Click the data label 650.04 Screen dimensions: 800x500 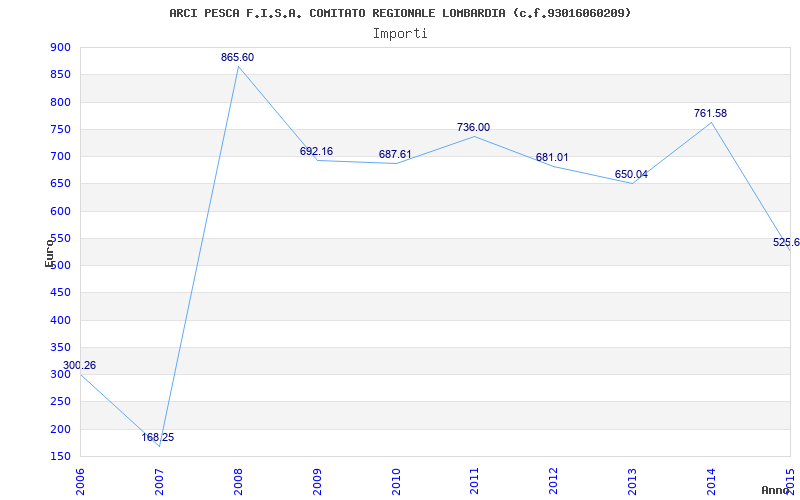click(x=631, y=174)
